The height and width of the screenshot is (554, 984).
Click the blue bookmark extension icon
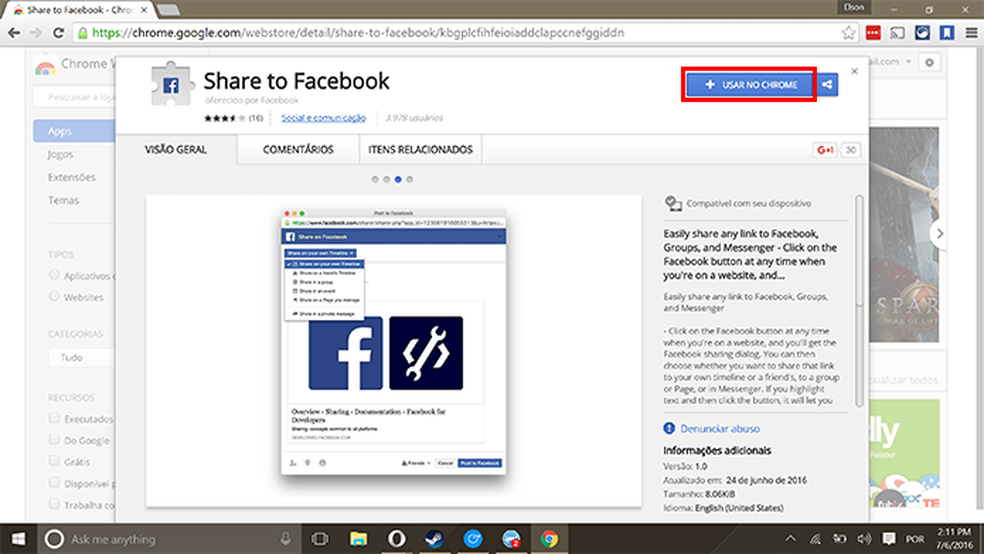click(947, 33)
